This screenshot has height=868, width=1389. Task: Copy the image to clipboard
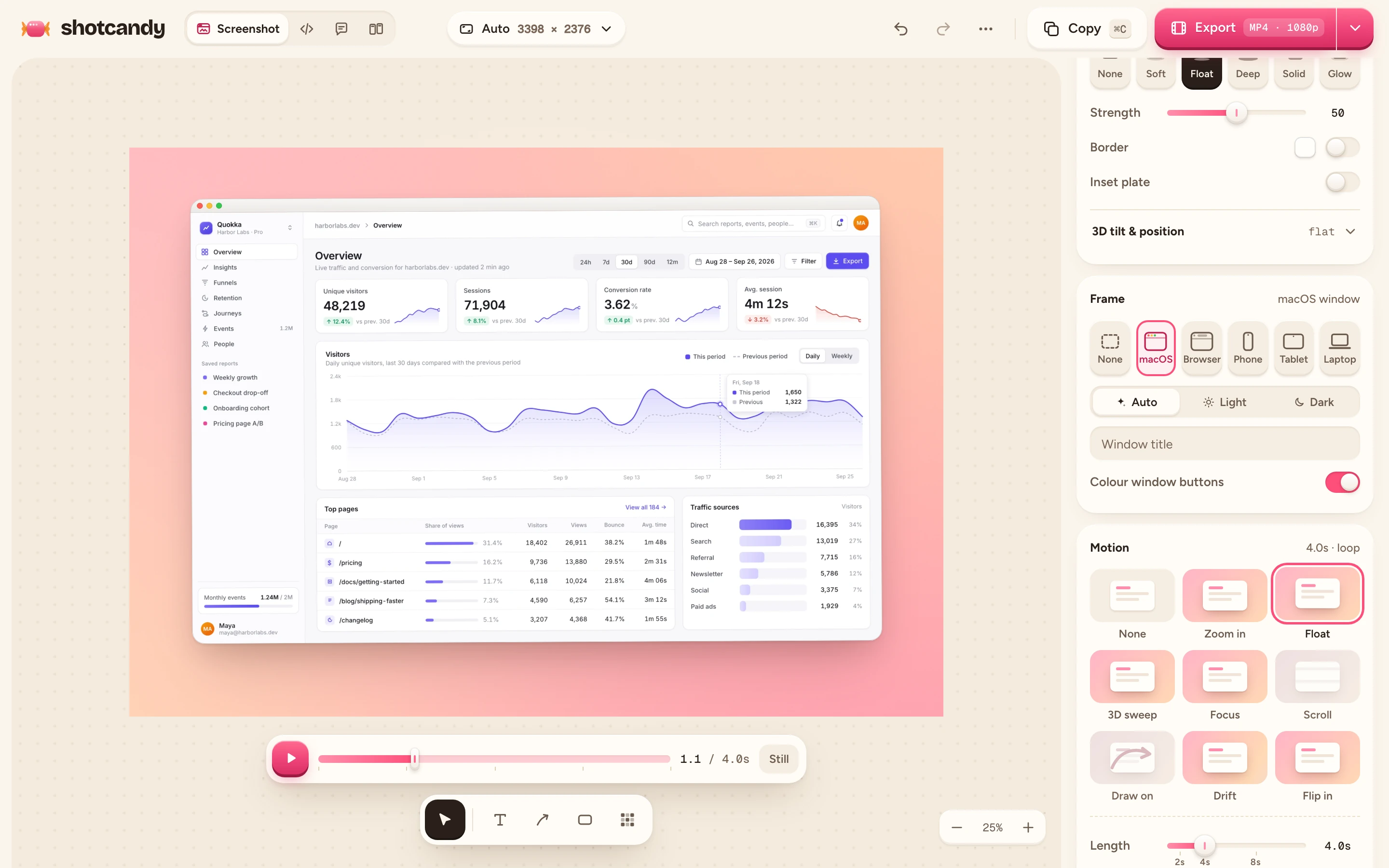[x=1087, y=29]
